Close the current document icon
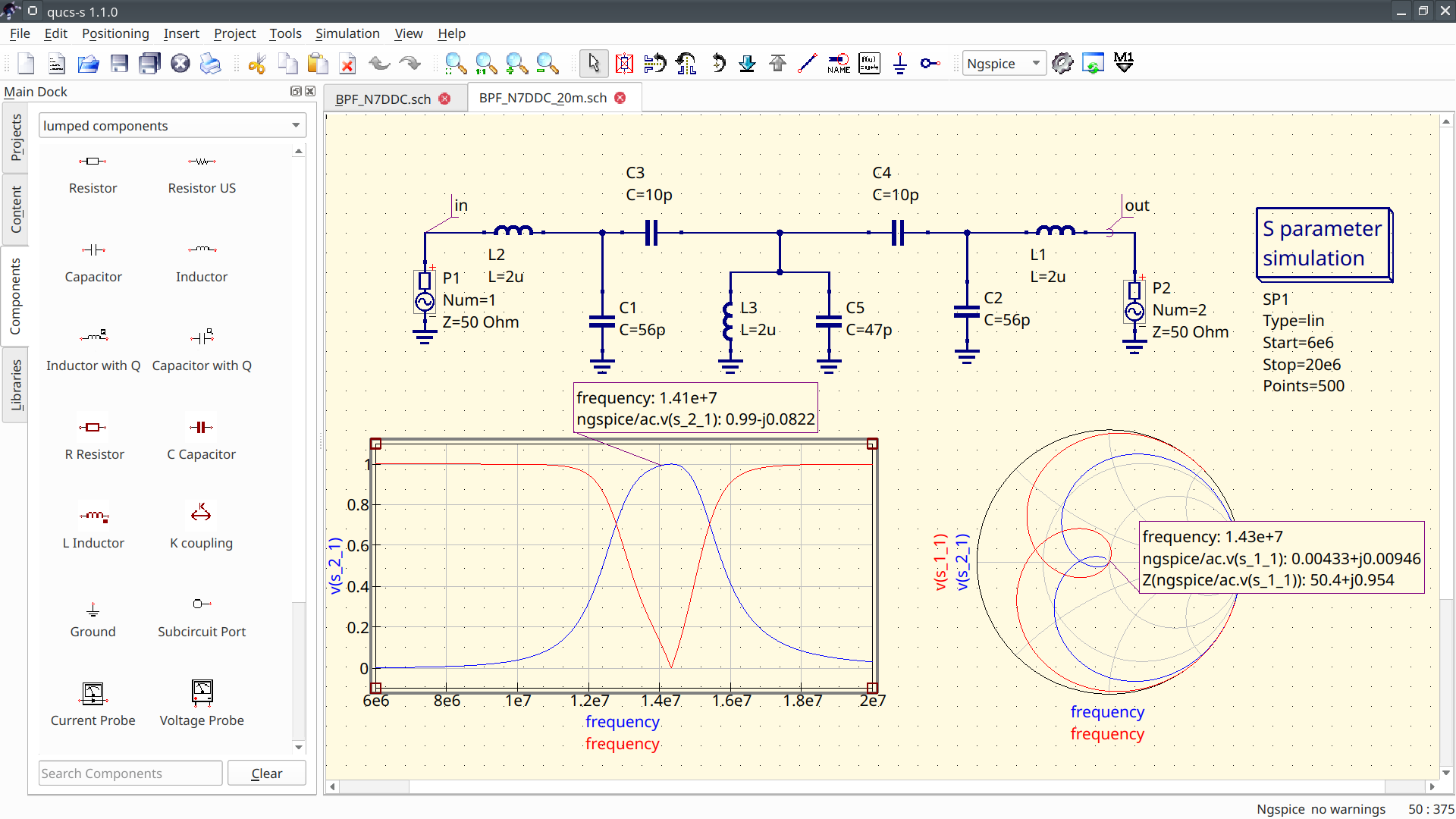The height and width of the screenshot is (819, 1456). click(x=180, y=64)
